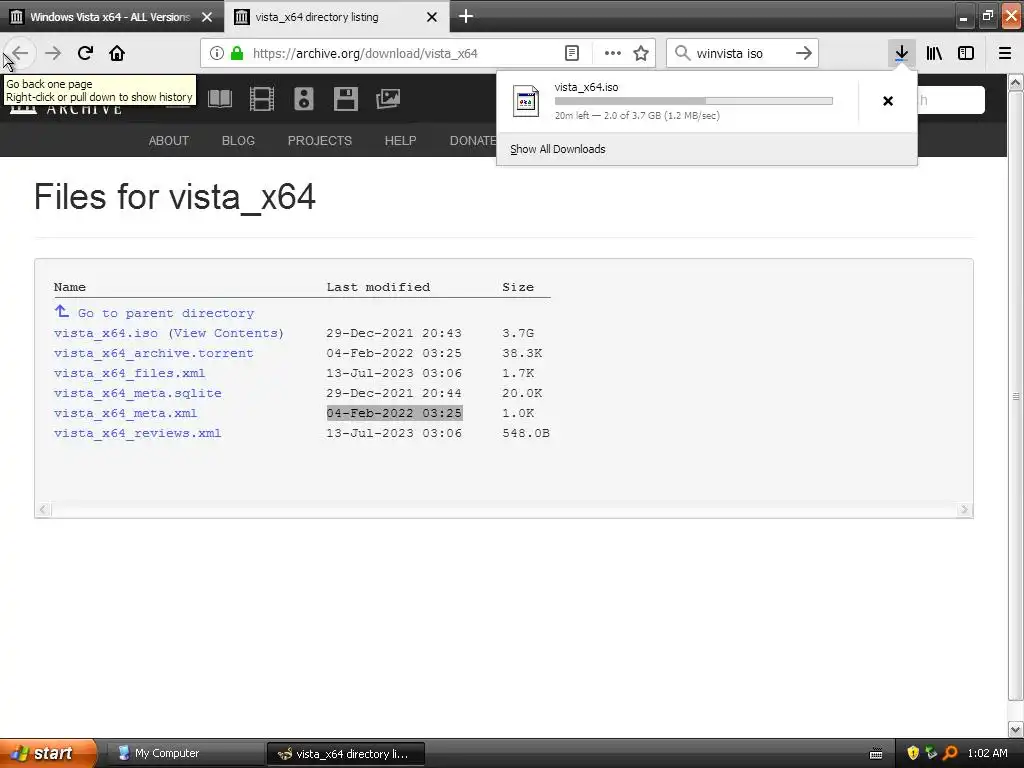The width and height of the screenshot is (1024, 768).
Task: Click the winvista iso search field
Action: tap(741, 53)
